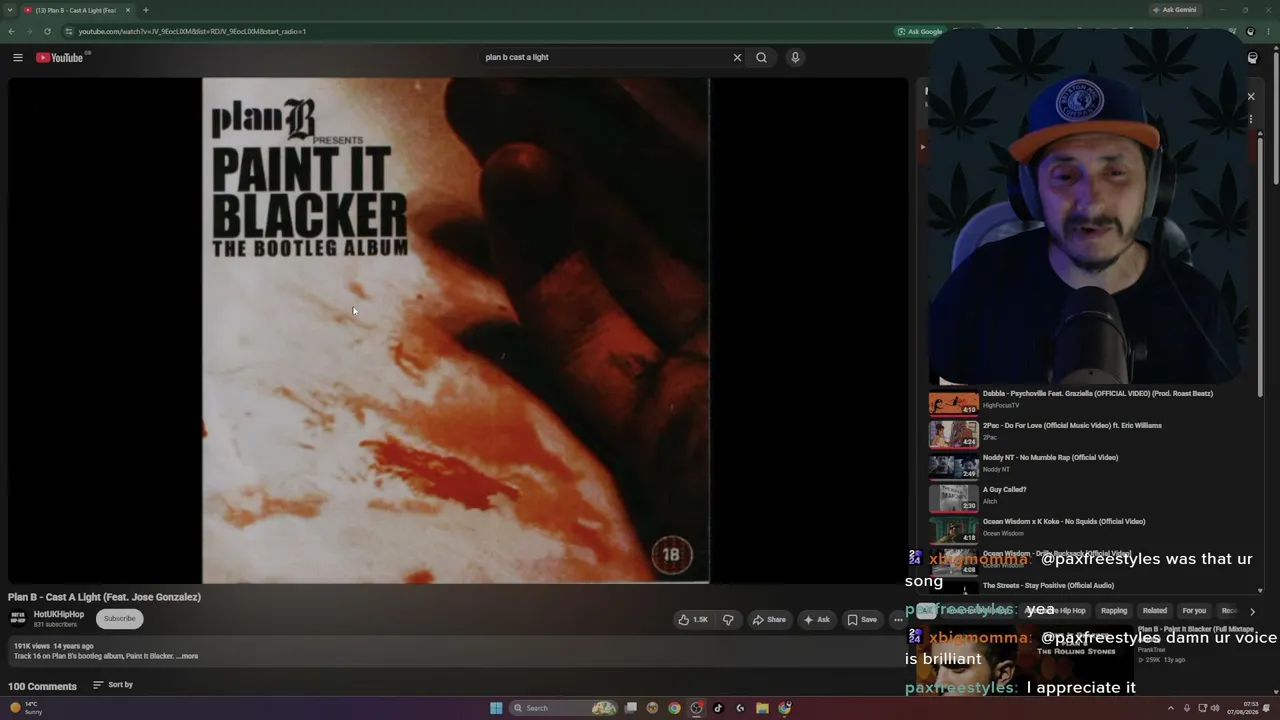The image size is (1280, 720).
Task: Open 2Pac - Do For Love thumbnail
Action: click(x=953, y=434)
